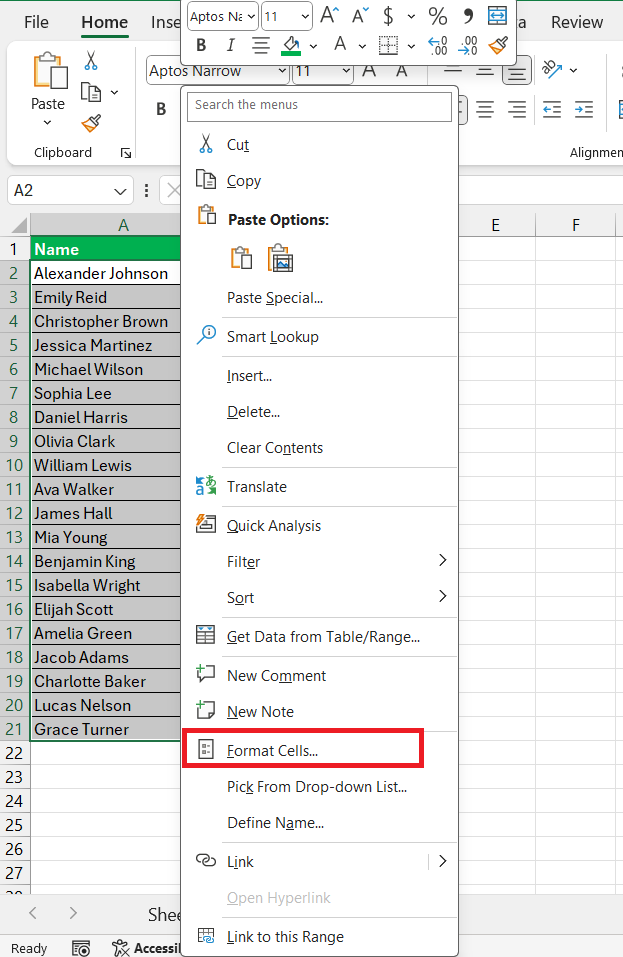Apply font color from mini toolbar

pos(340,45)
